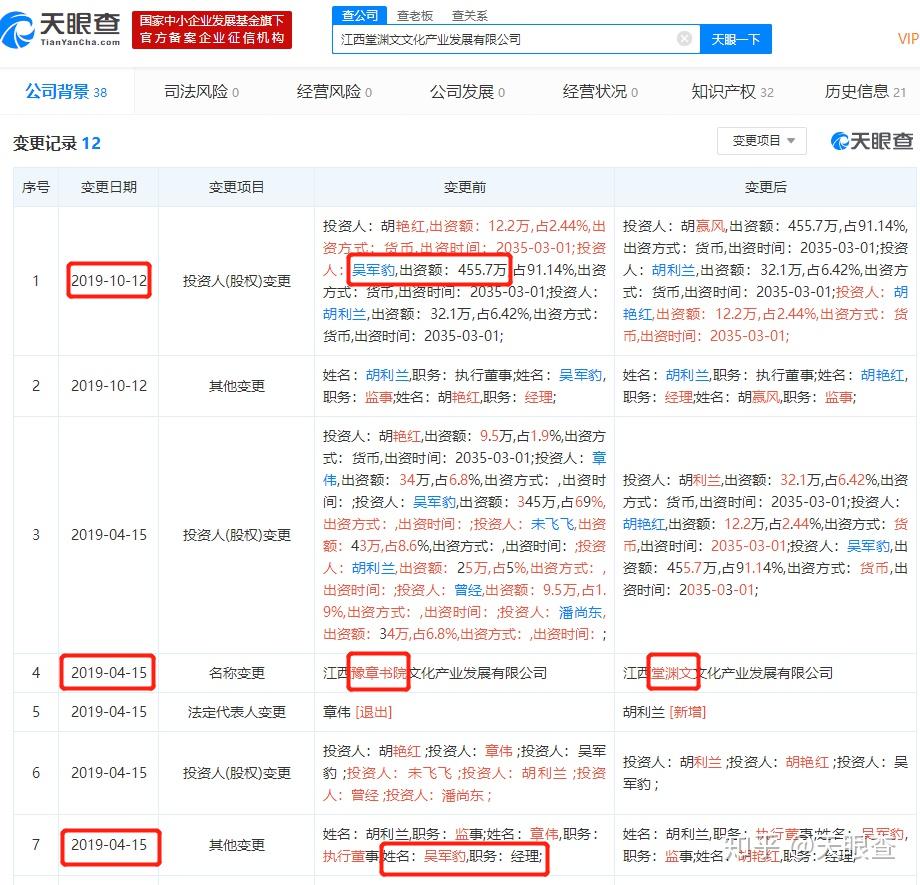The image size is (920, 885).
Task: Clear the search box using the X icon
Action: pos(685,38)
